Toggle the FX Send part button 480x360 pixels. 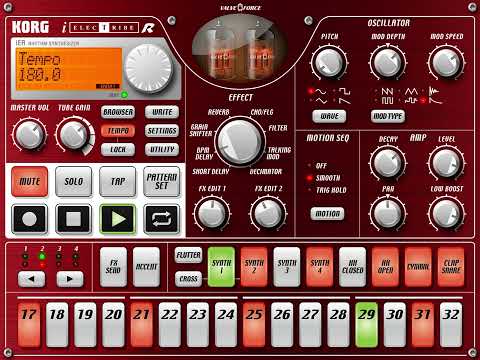(x=113, y=267)
